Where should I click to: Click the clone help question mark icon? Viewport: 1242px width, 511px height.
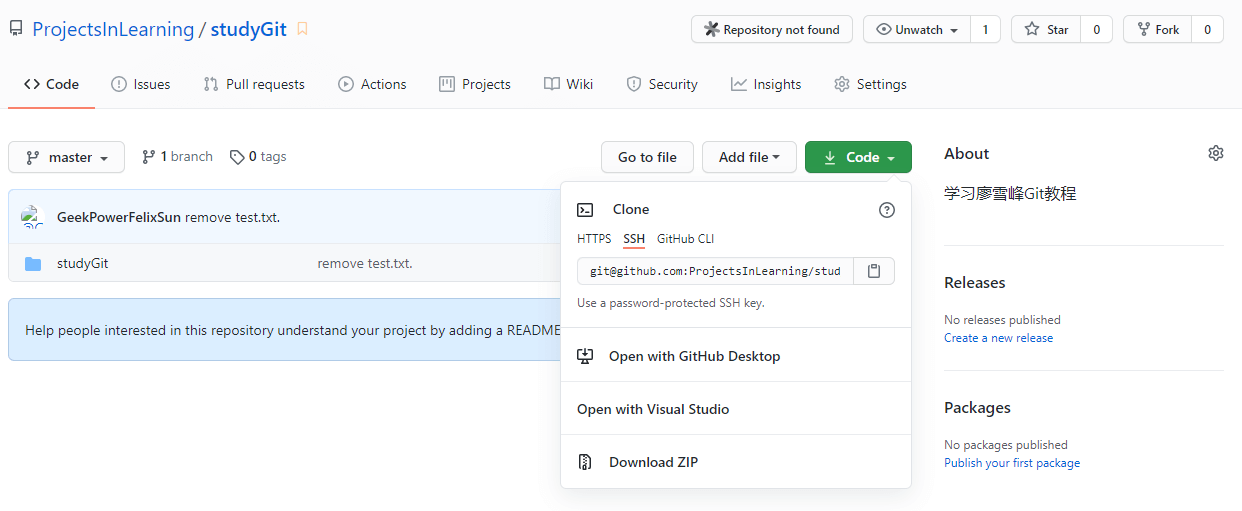click(886, 210)
